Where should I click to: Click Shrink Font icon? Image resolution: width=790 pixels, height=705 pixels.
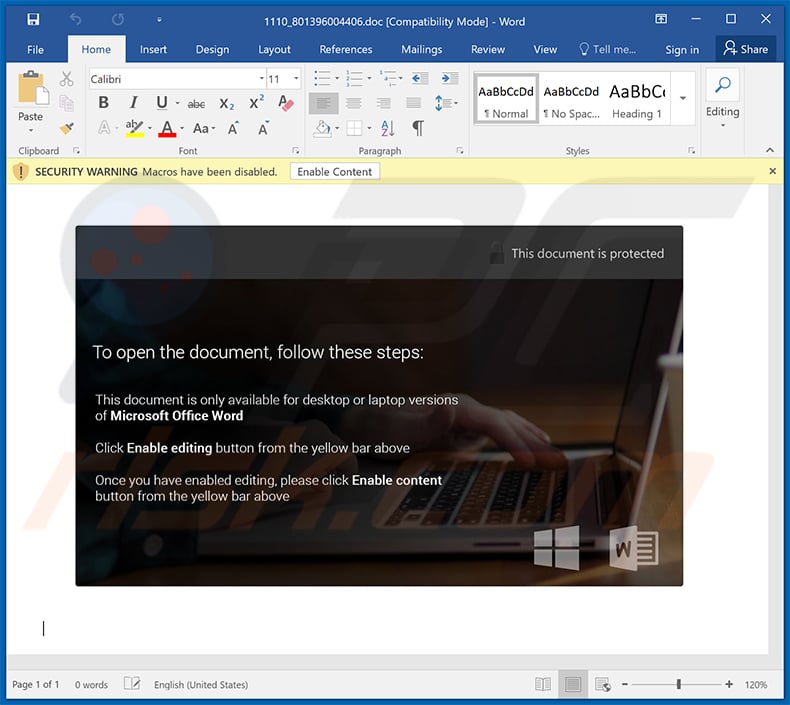click(x=264, y=129)
